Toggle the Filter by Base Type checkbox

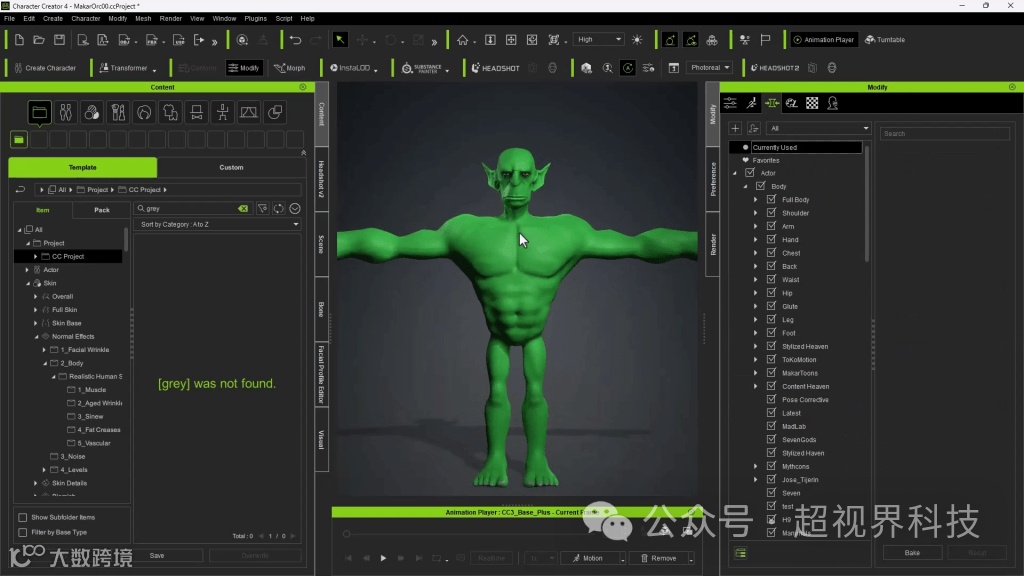23,532
